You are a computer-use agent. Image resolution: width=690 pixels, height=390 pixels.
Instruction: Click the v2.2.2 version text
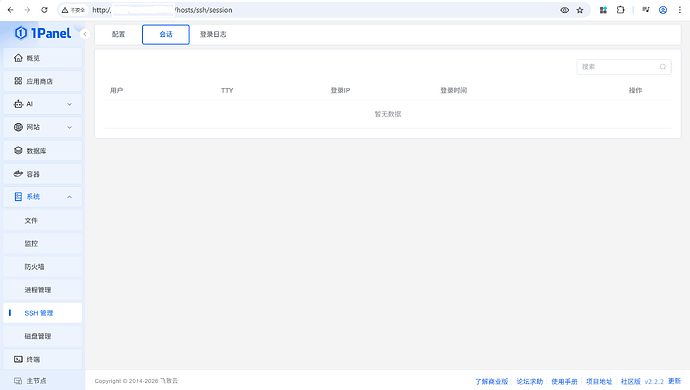(654, 381)
